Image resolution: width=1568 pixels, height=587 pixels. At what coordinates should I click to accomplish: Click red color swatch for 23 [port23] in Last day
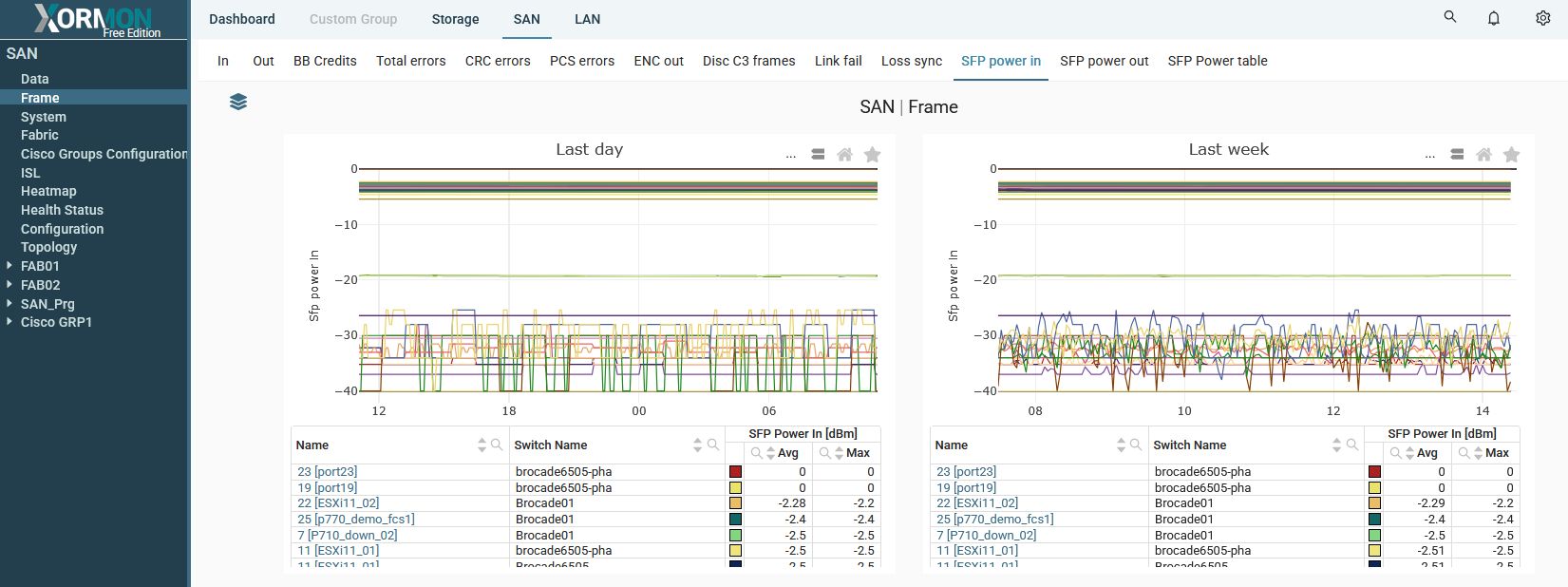(735, 472)
